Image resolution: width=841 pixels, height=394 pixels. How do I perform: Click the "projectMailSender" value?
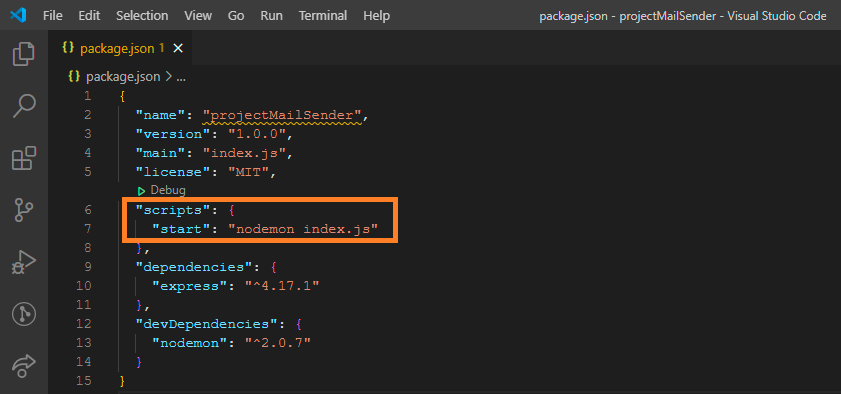pos(282,115)
